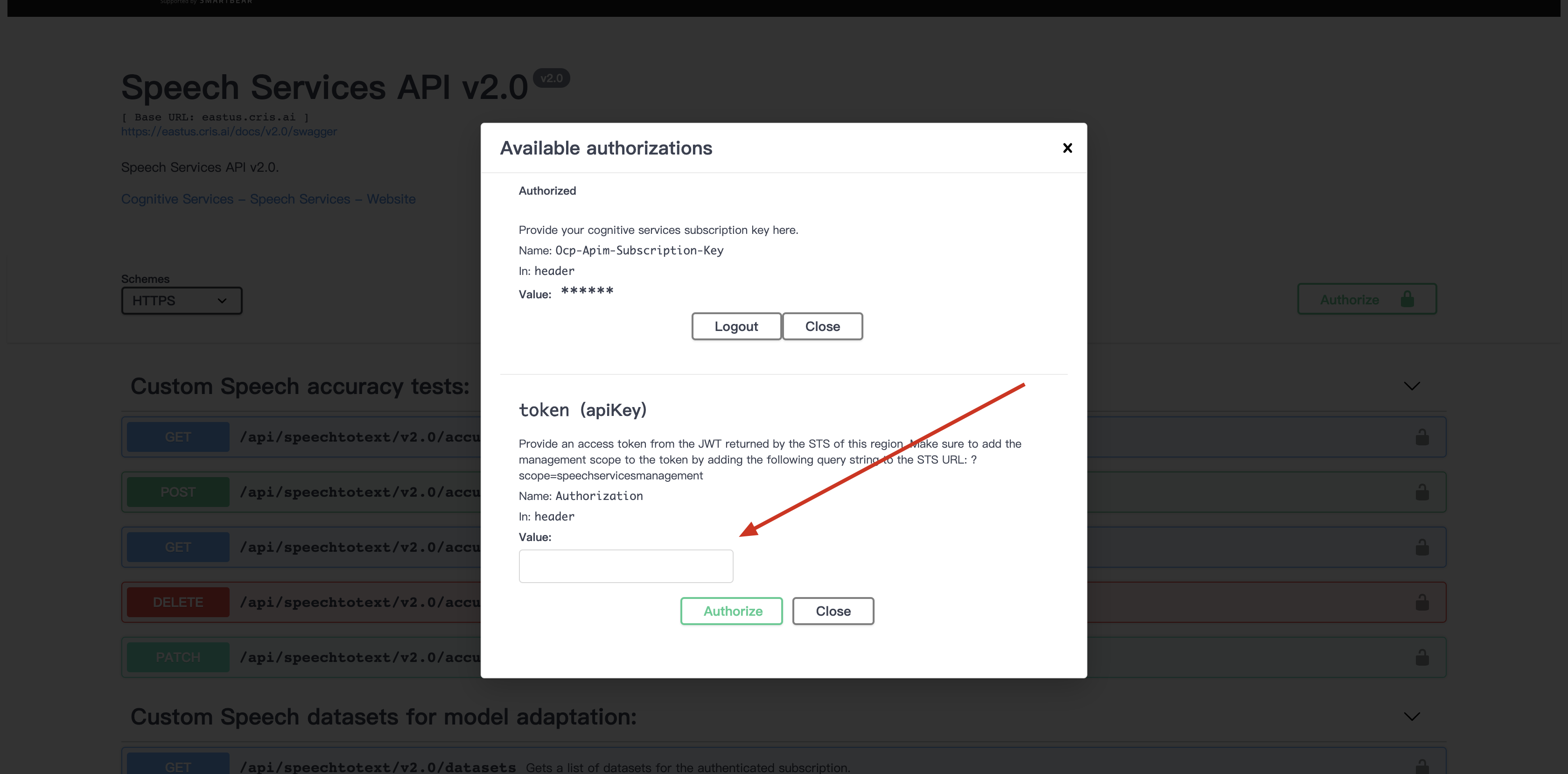Click Close beside the green Authorize button
The width and height of the screenshot is (1568, 774).
click(x=833, y=611)
